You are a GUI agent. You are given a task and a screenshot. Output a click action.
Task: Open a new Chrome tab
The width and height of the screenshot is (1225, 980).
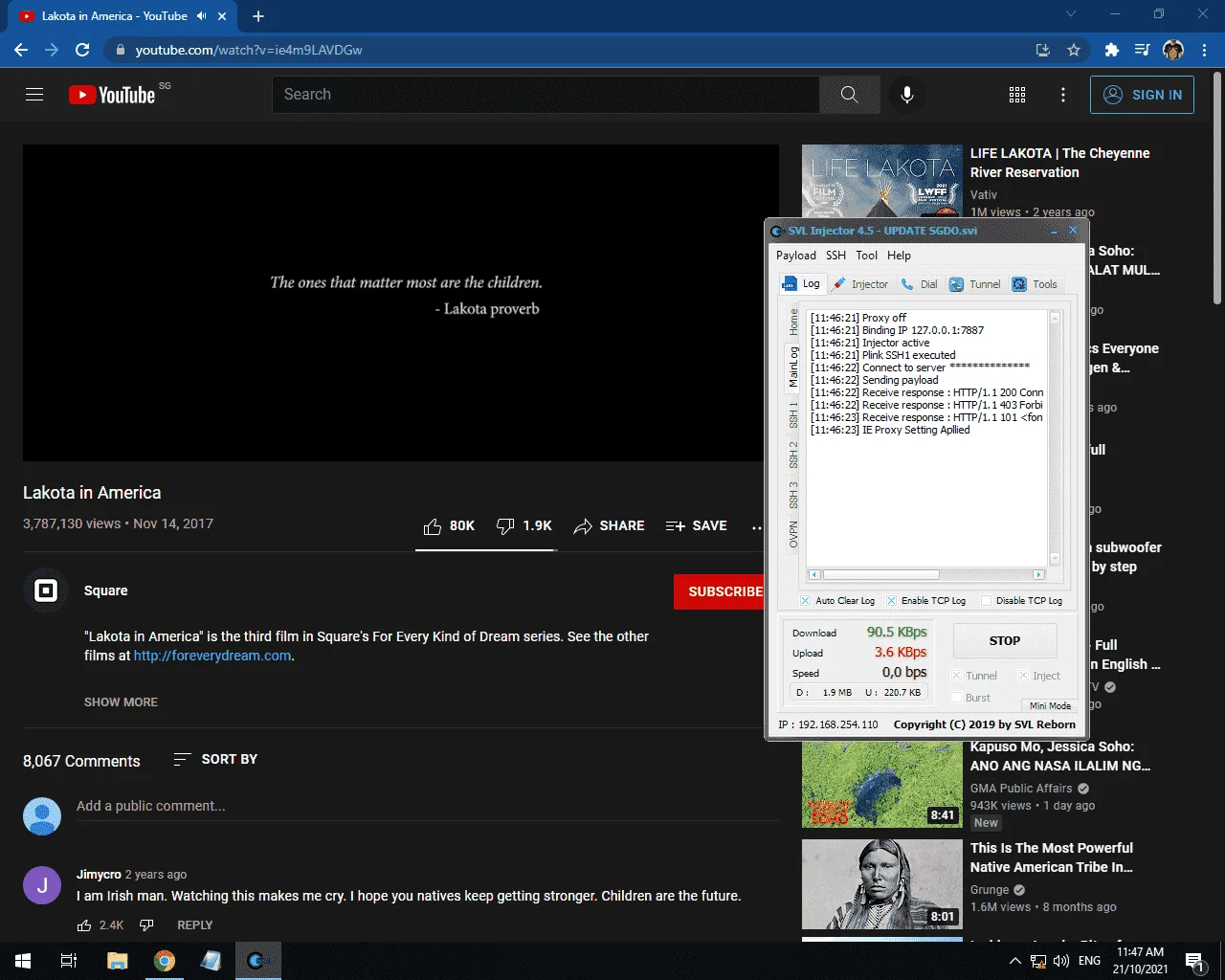258,16
